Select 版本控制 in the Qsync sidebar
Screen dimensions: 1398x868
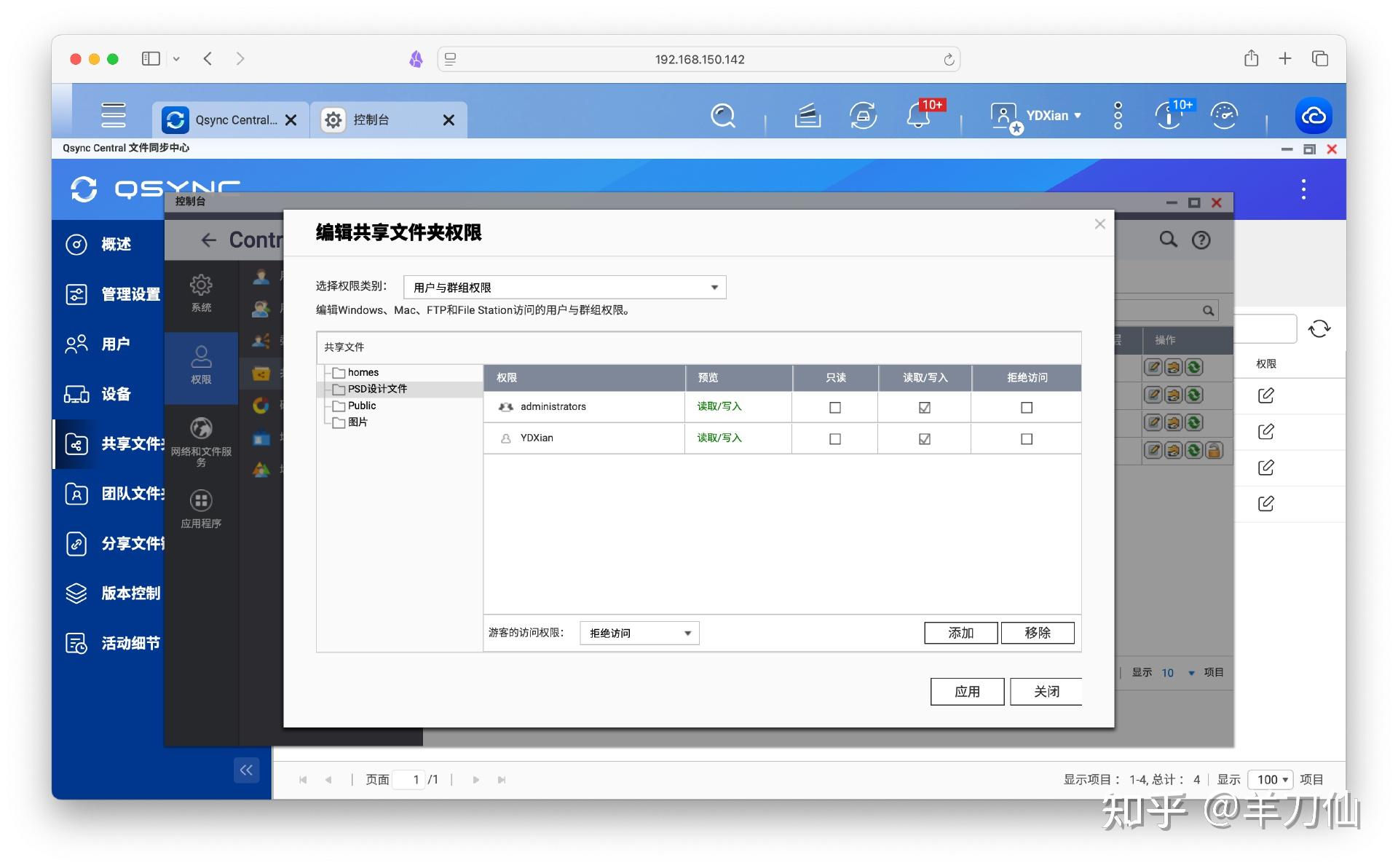(x=130, y=593)
